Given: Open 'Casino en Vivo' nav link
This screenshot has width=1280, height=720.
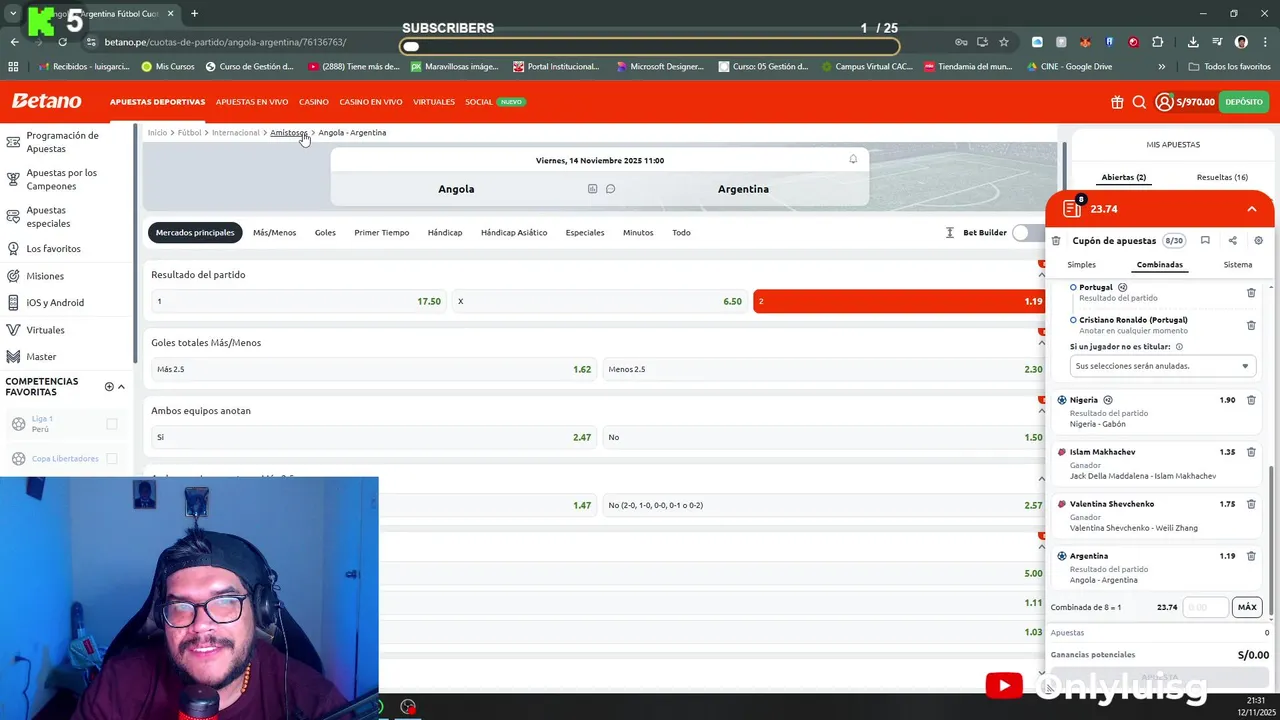Looking at the screenshot, I should coord(371,102).
